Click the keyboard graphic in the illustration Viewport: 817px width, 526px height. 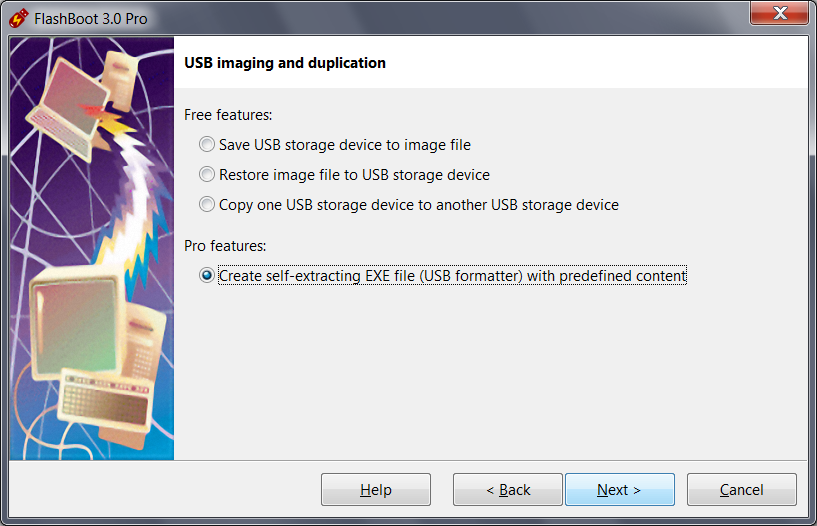(x=105, y=401)
